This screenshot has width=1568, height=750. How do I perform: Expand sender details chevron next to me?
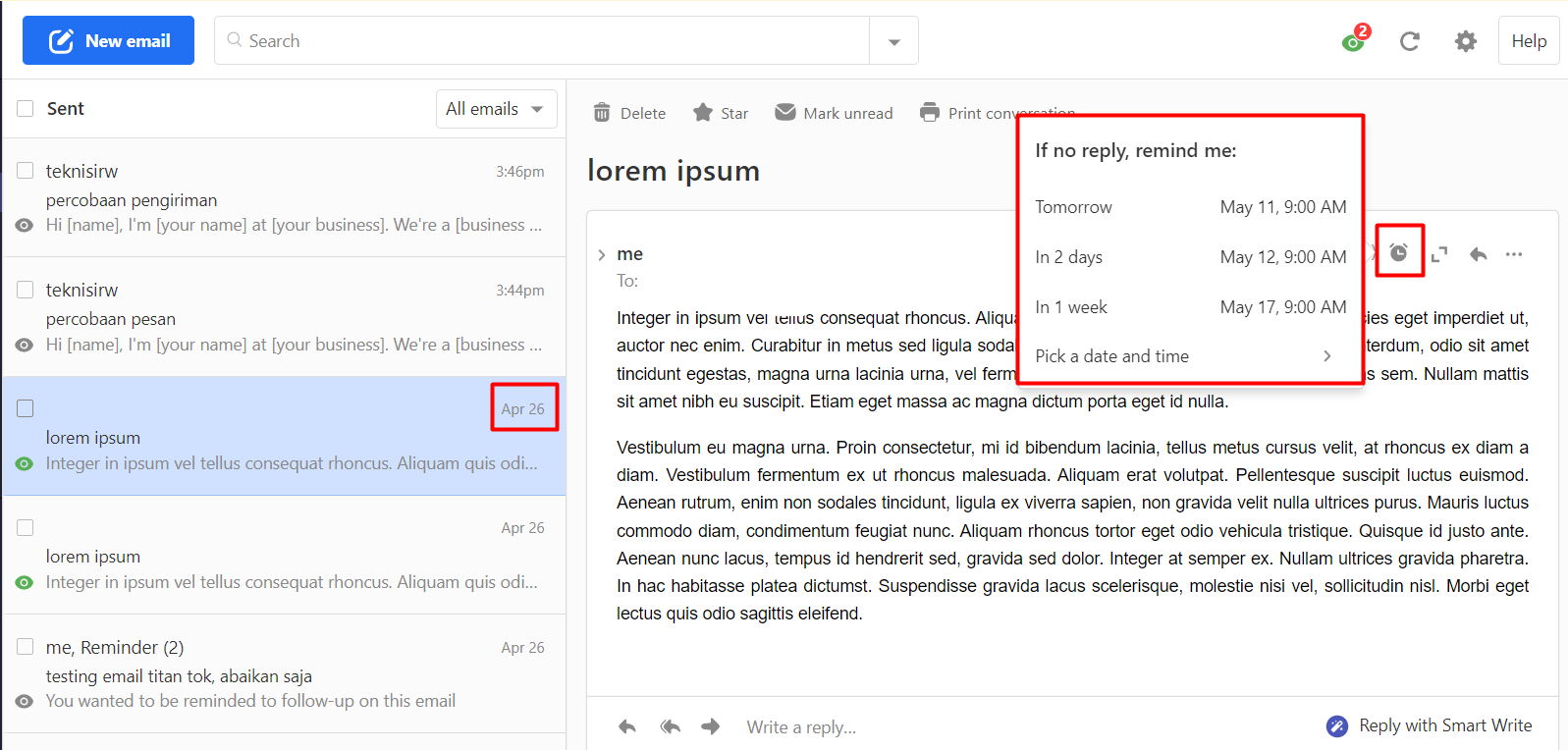601,255
